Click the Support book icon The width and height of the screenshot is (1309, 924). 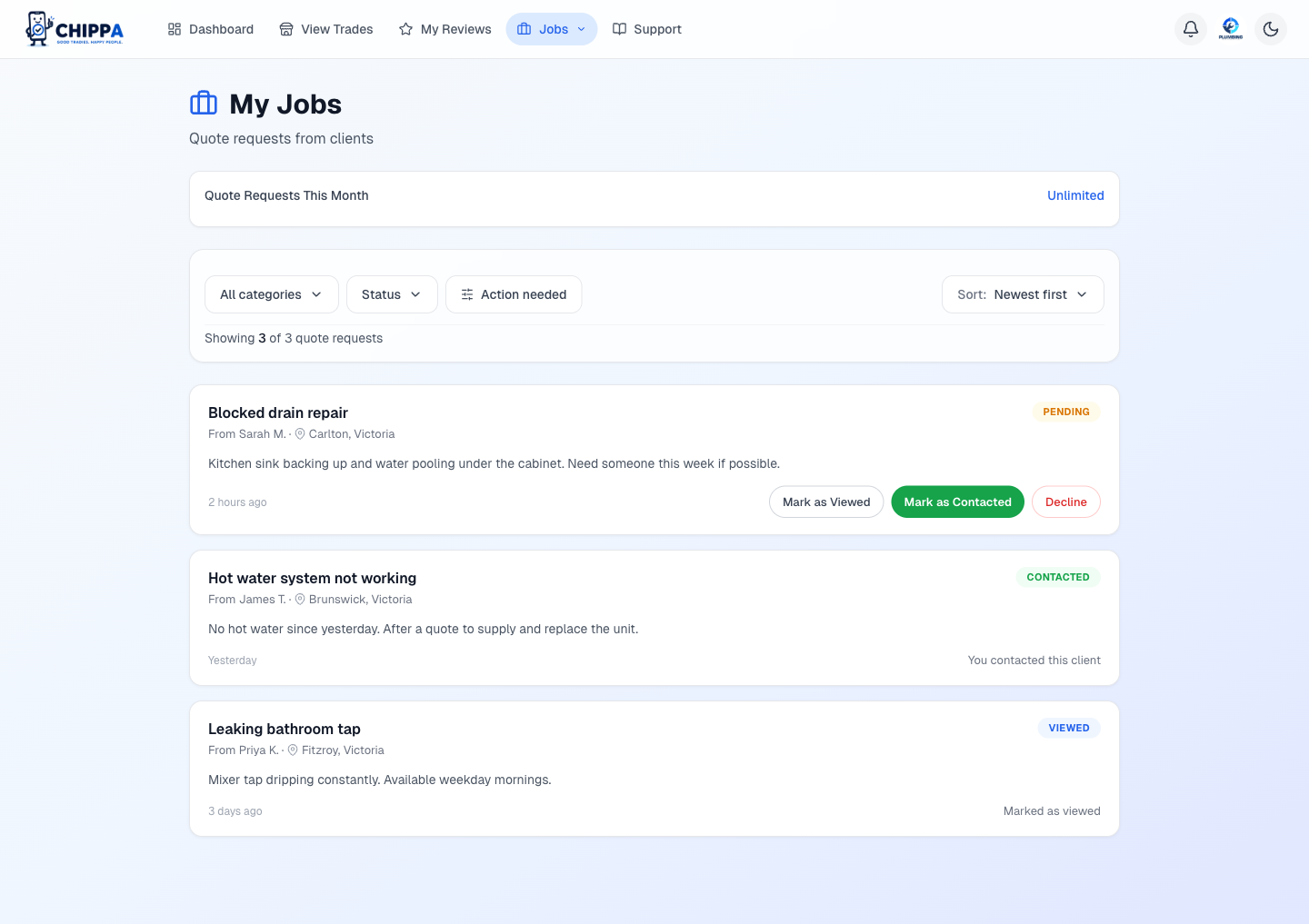619,29
